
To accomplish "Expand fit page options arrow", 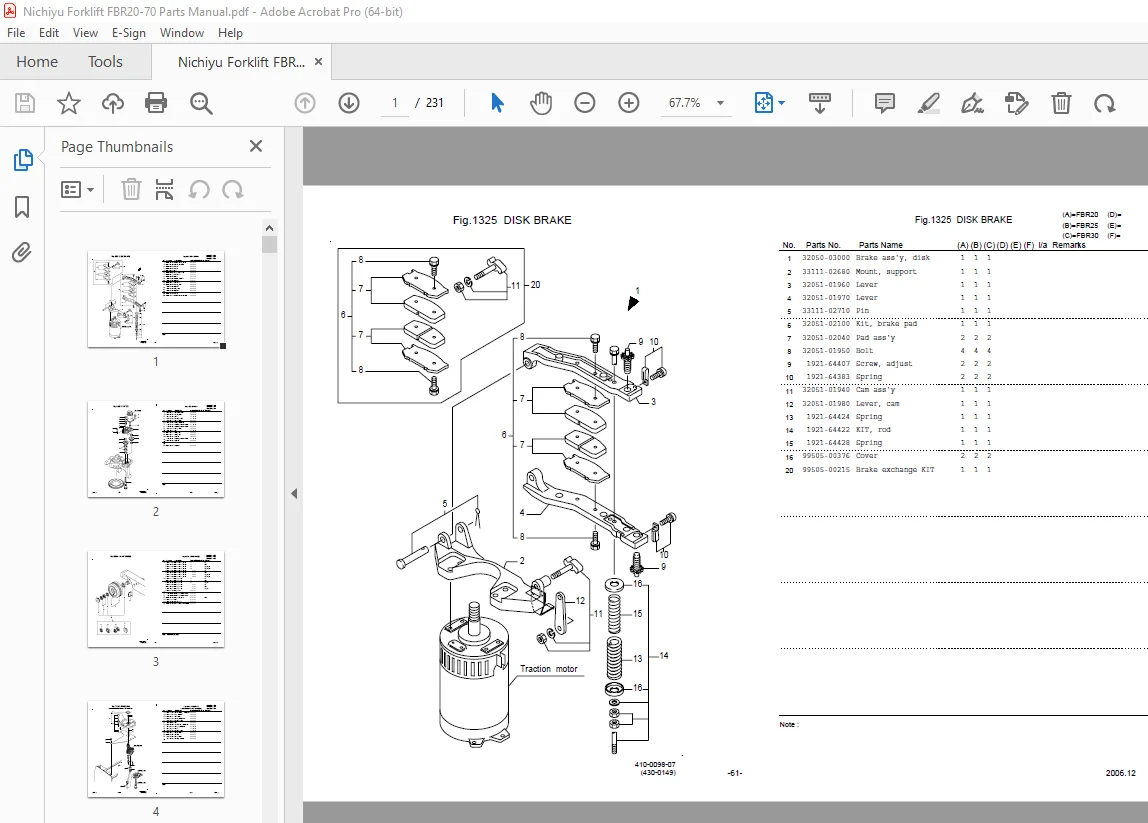I will coord(781,103).
